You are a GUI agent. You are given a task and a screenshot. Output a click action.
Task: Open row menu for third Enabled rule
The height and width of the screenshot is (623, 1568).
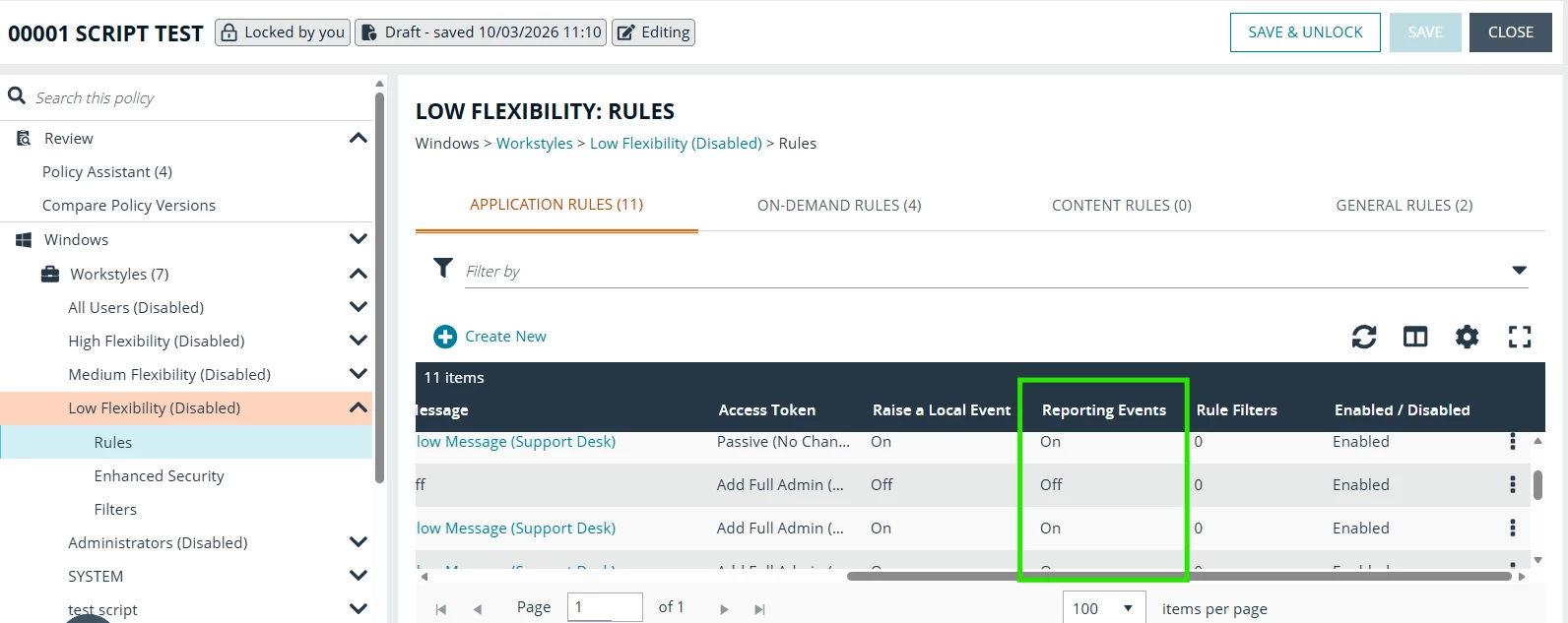click(1513, 528)
